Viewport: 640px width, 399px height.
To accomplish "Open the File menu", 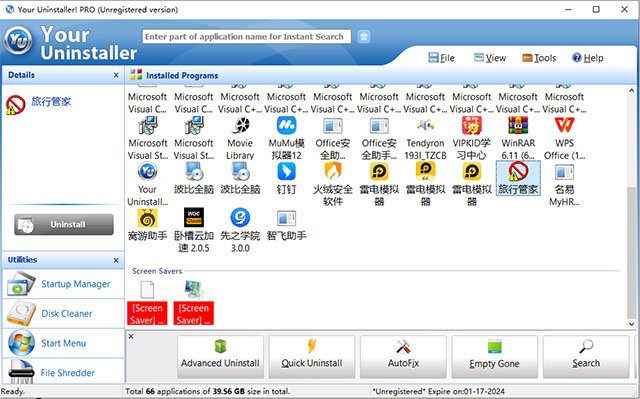I will (441, 58).
